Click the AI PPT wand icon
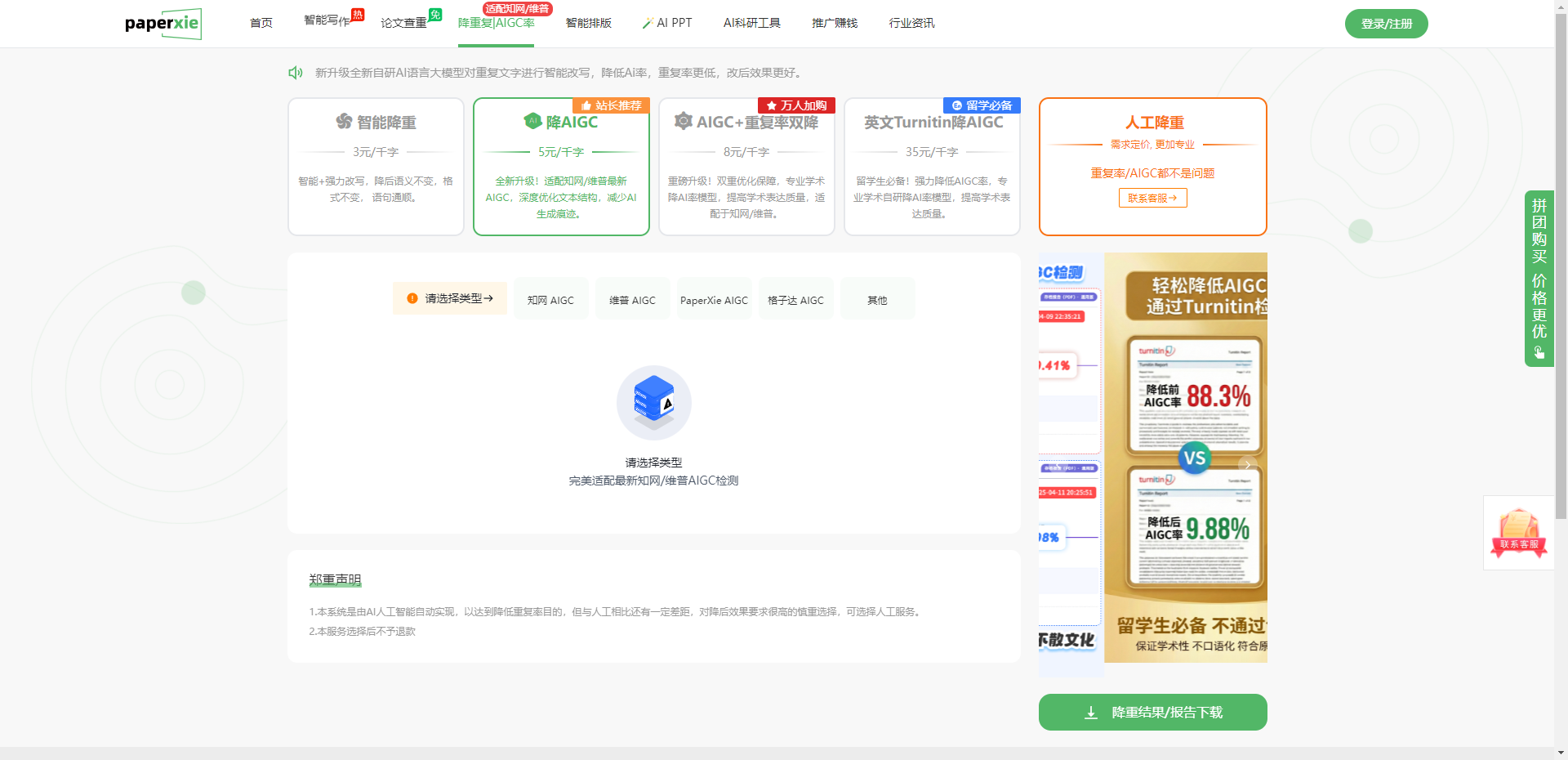Image resolution: width=1568 pixels, height=760 pixels. [648, 23]
